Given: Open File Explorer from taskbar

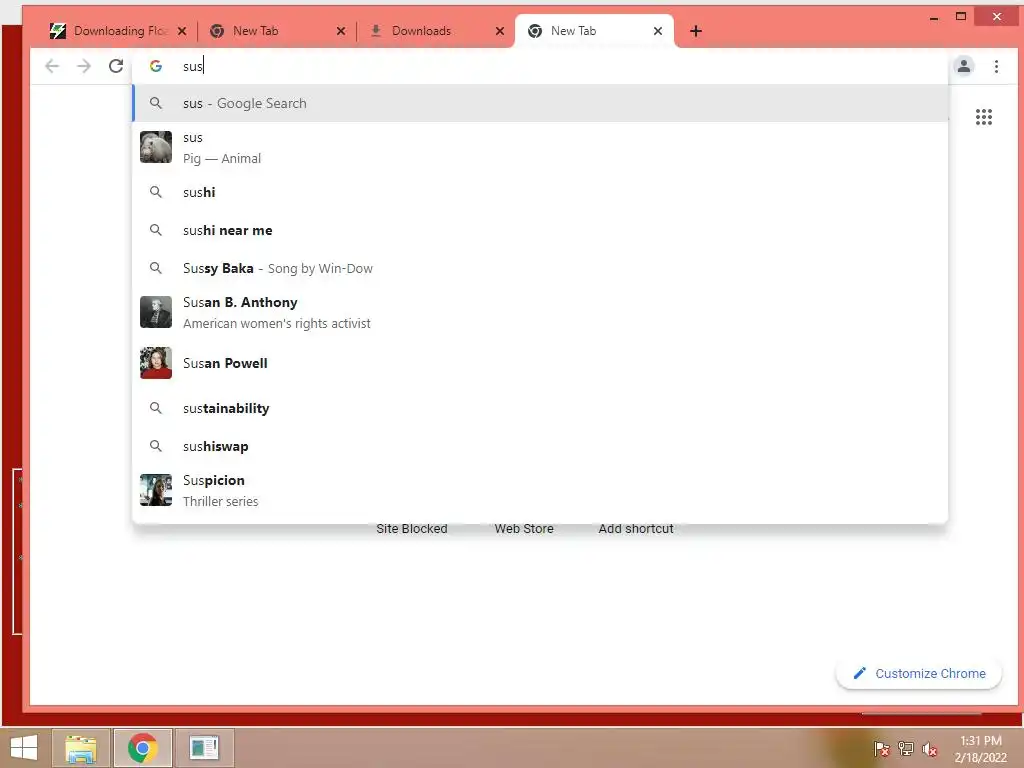Looking at the screenshot, I should (81, 748).
